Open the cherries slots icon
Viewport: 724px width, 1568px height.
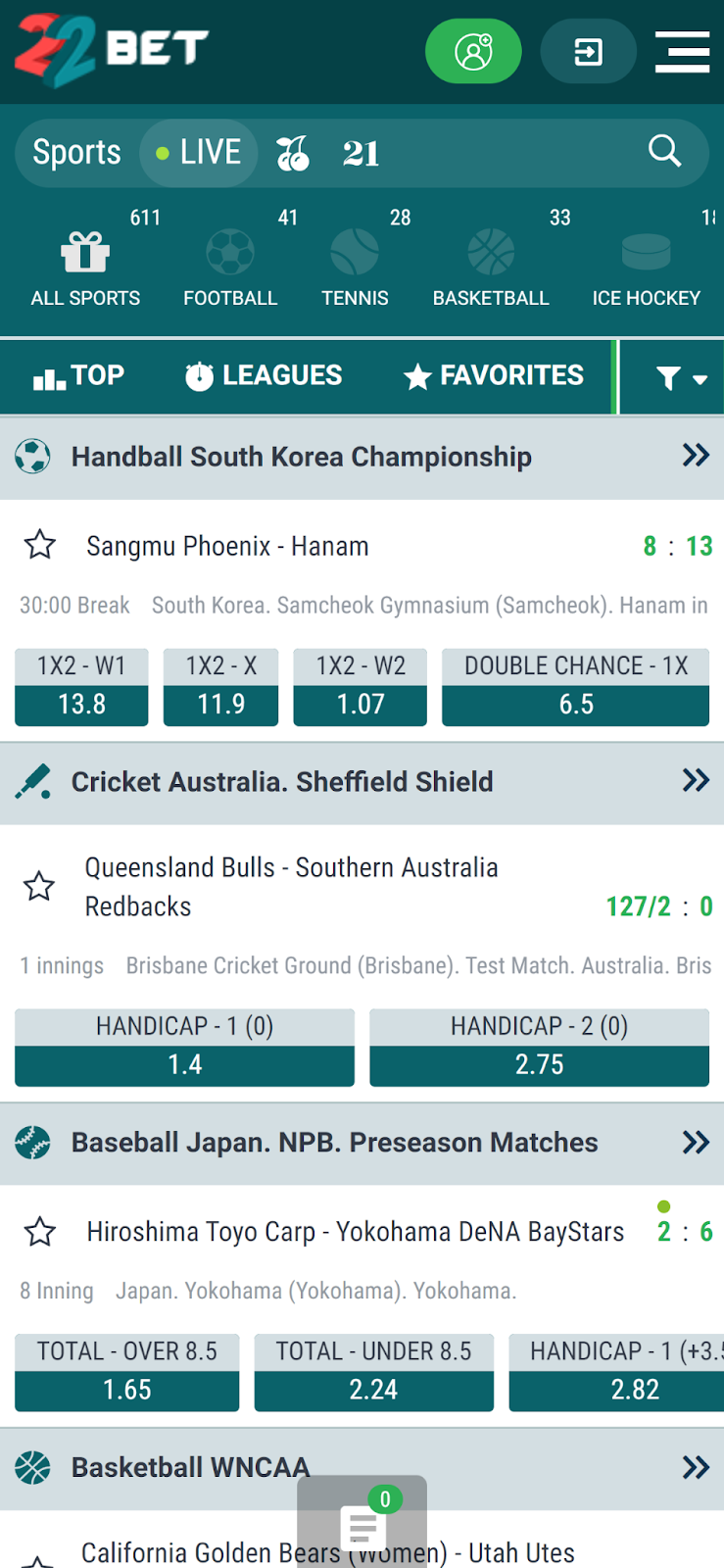click(292, 153)
